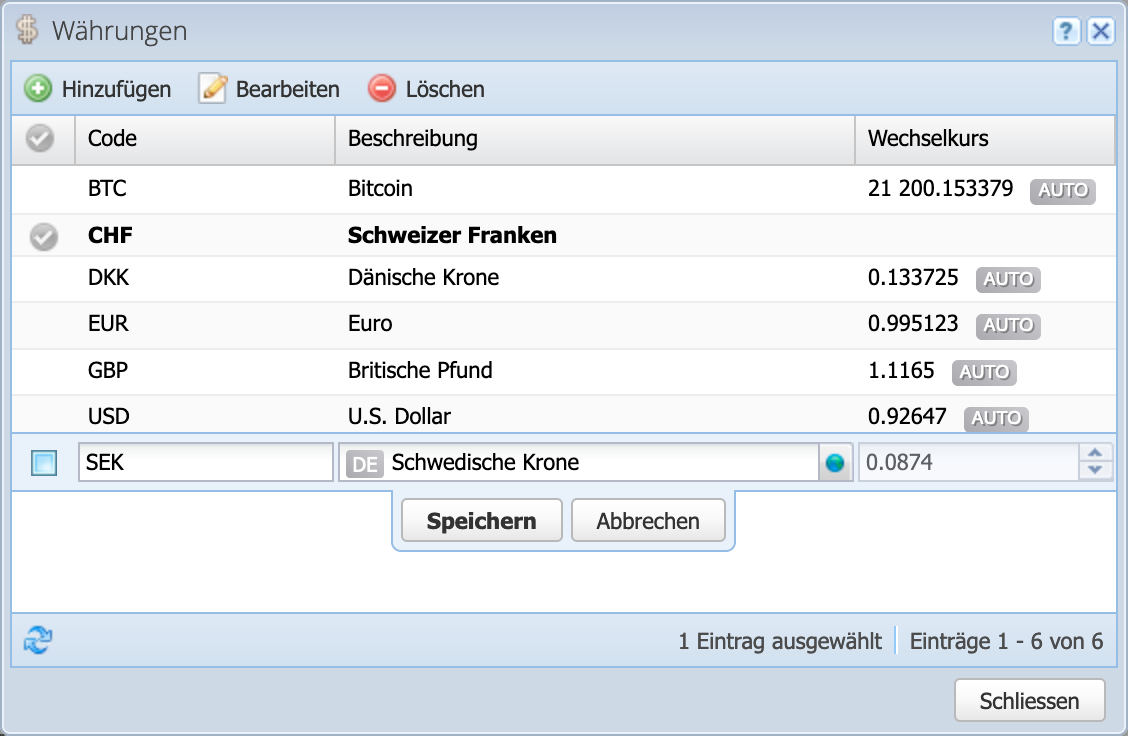Click the blue globe icon next to description
This screenshot has height=736, width=1128.
point(835,462)
